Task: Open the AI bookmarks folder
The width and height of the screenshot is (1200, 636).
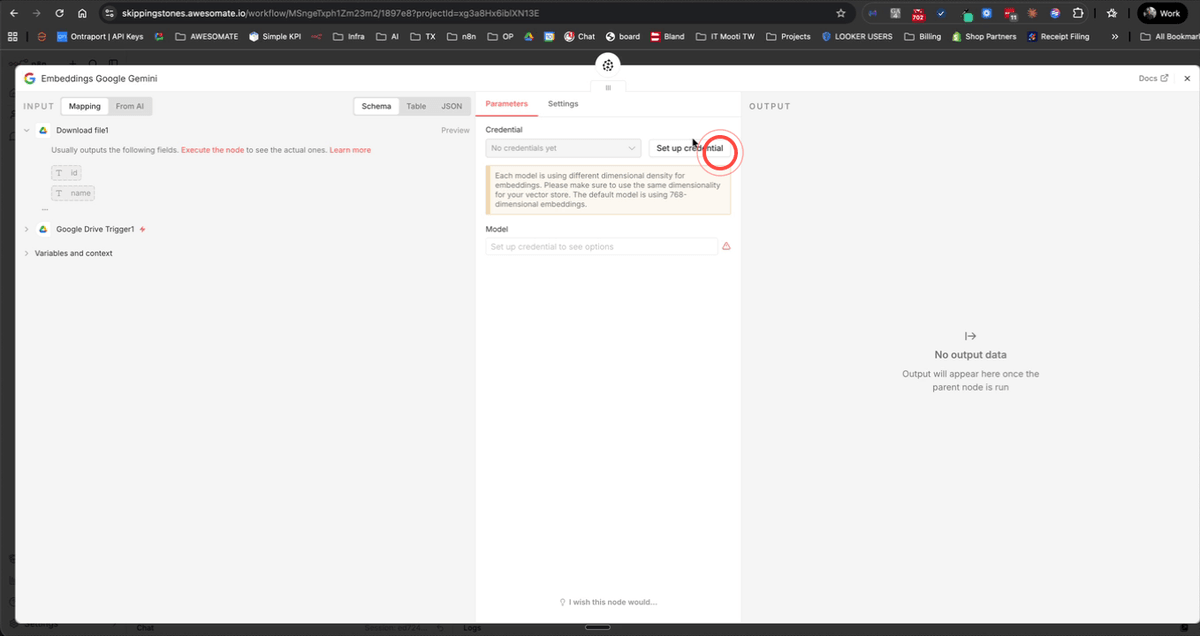Action: pyautogui.click(x=387, y=36)
